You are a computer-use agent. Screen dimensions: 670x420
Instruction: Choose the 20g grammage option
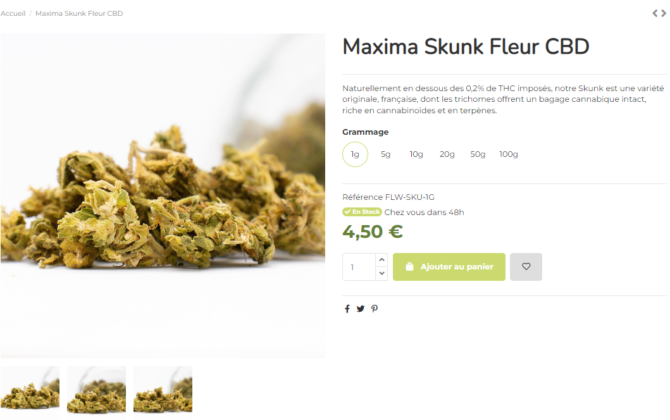(x=447, y=154)
